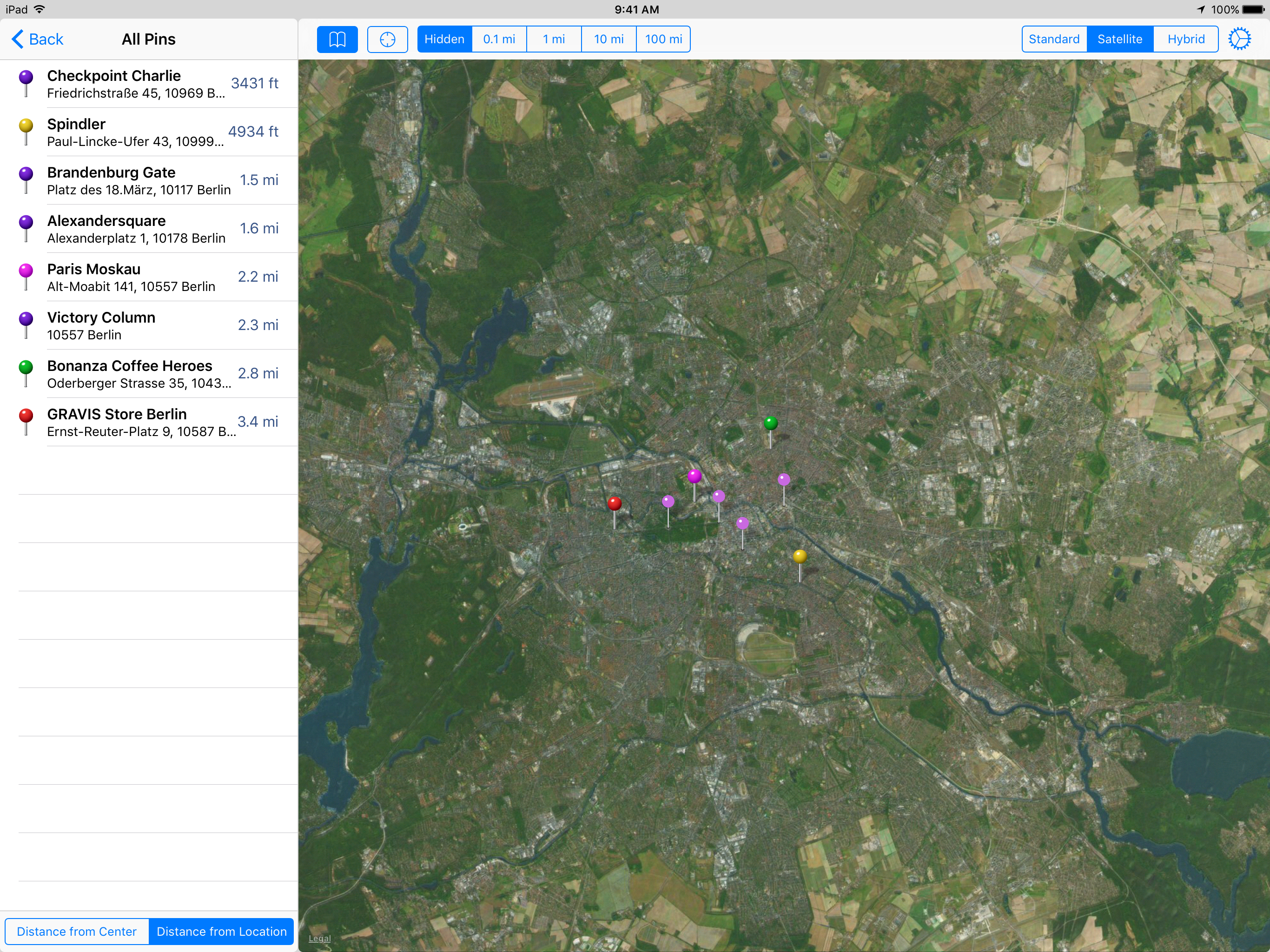Viewport: 1270px width, 952px height.
Task: Select Distance from Location mode
Action: tap(221, 932)
